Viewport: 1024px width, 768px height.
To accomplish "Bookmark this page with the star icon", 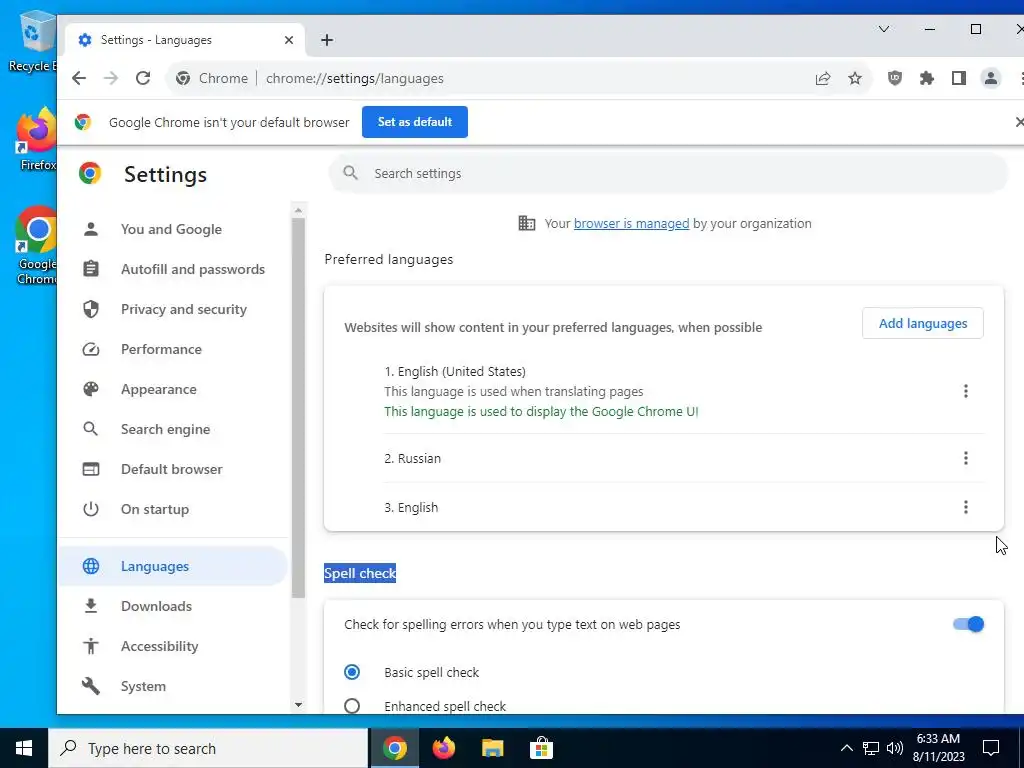I will [x=855, y=78].
